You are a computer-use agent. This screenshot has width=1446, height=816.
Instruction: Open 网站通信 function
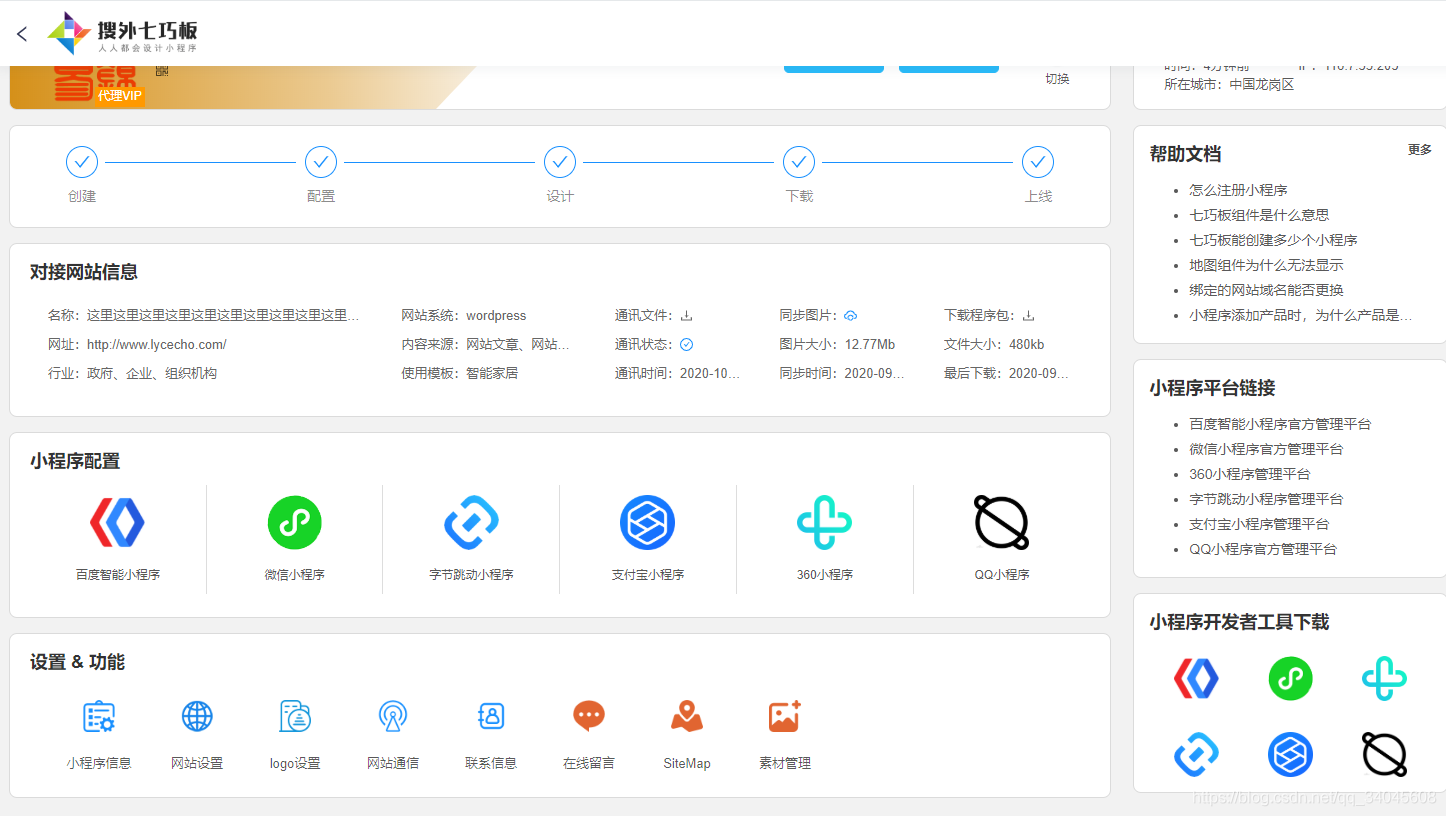point(393,735)
